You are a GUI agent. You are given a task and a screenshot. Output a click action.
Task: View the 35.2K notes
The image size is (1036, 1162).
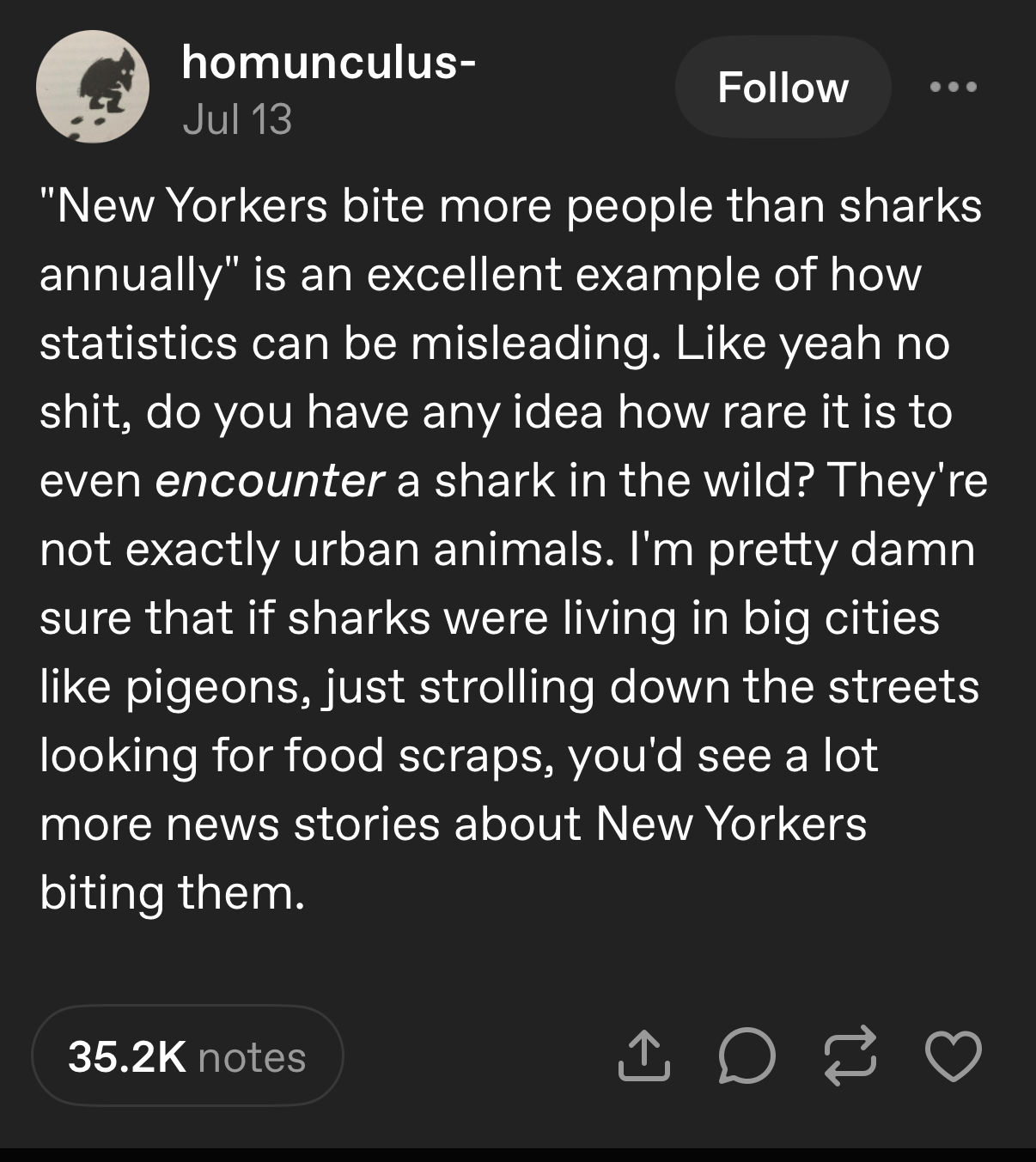click(187, 1056)
